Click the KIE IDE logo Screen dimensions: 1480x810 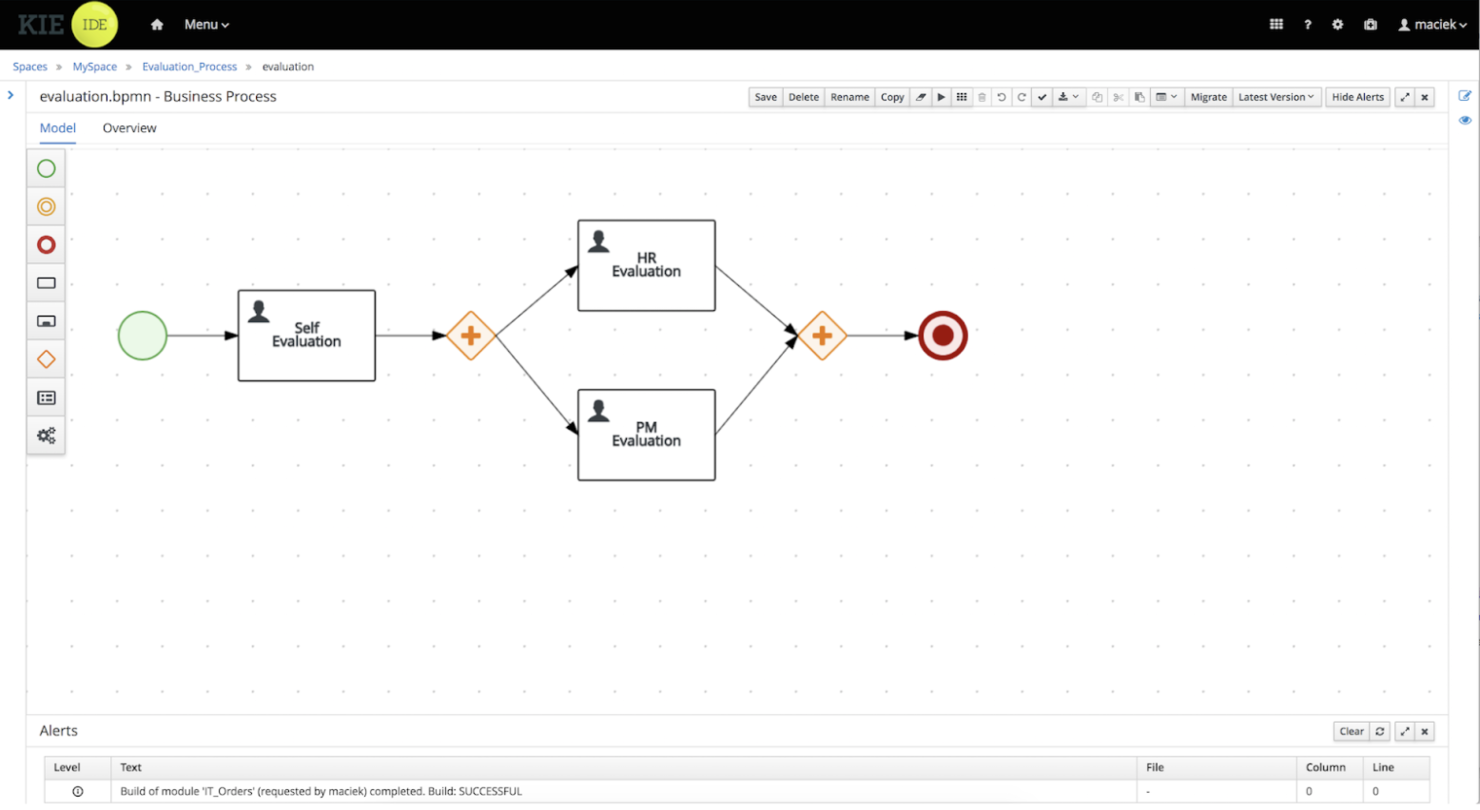coord(68,24)
